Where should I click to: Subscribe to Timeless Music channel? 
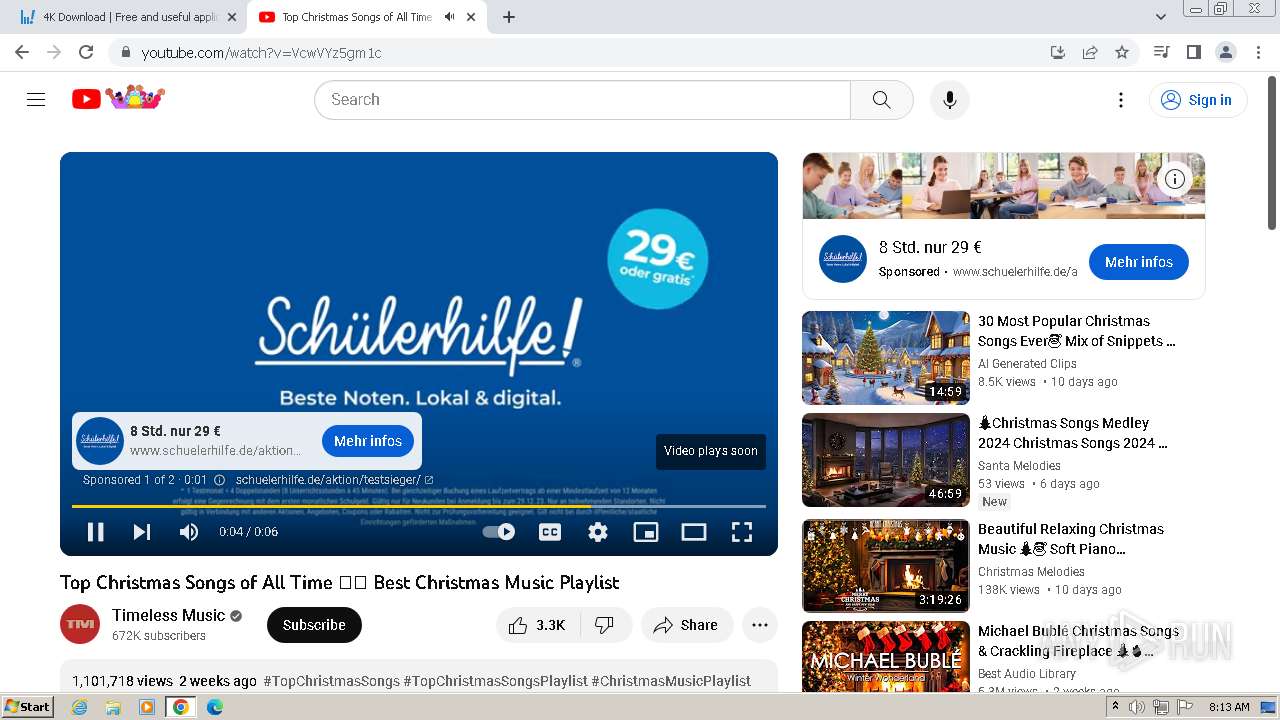tap(314, 625)
